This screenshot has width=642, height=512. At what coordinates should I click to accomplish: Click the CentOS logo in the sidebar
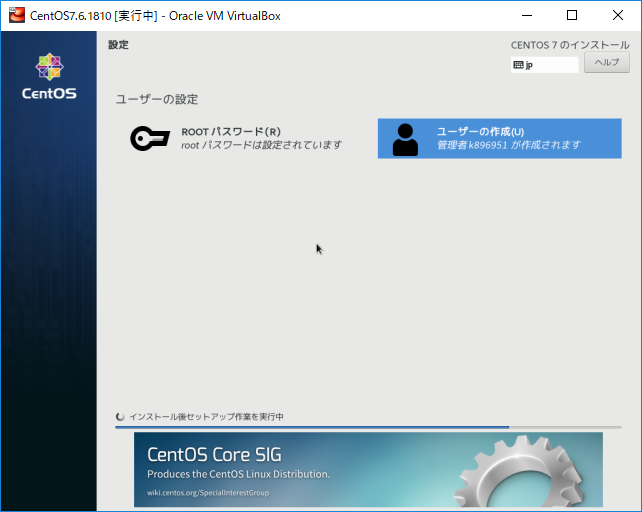pyautogui.click(x=49, y=77)
